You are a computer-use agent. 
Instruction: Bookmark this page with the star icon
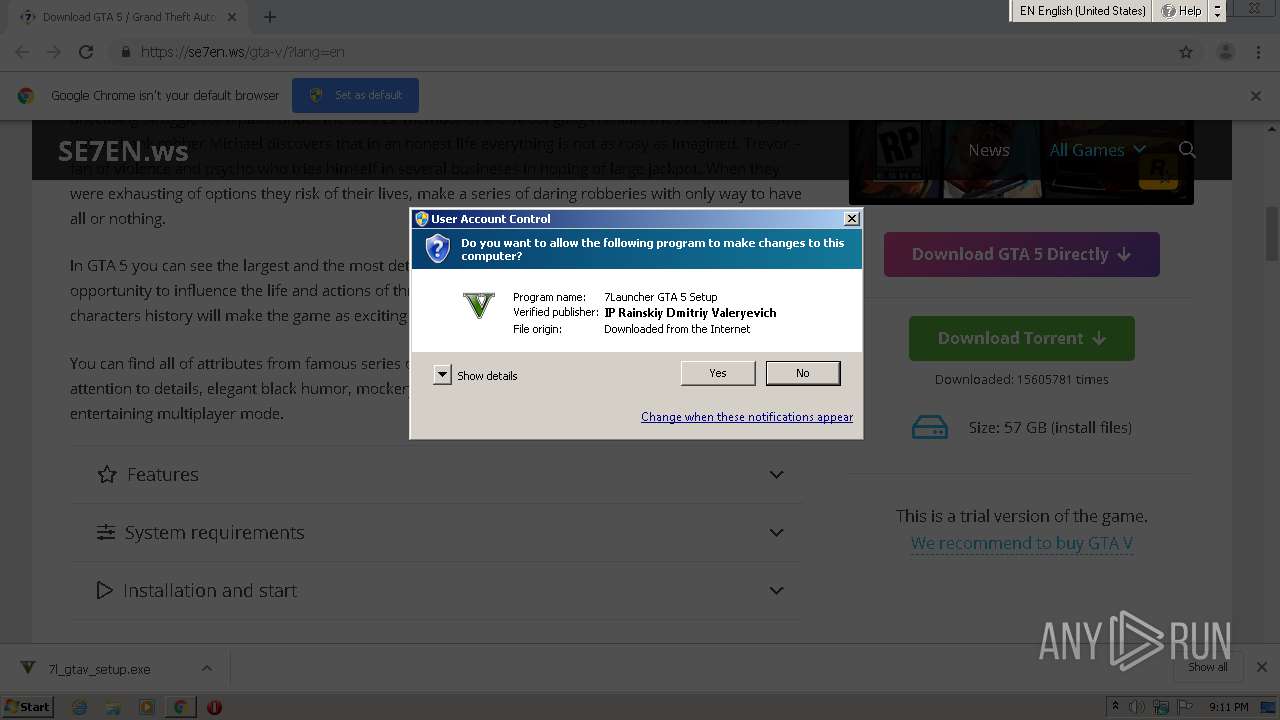point(1186,52)
